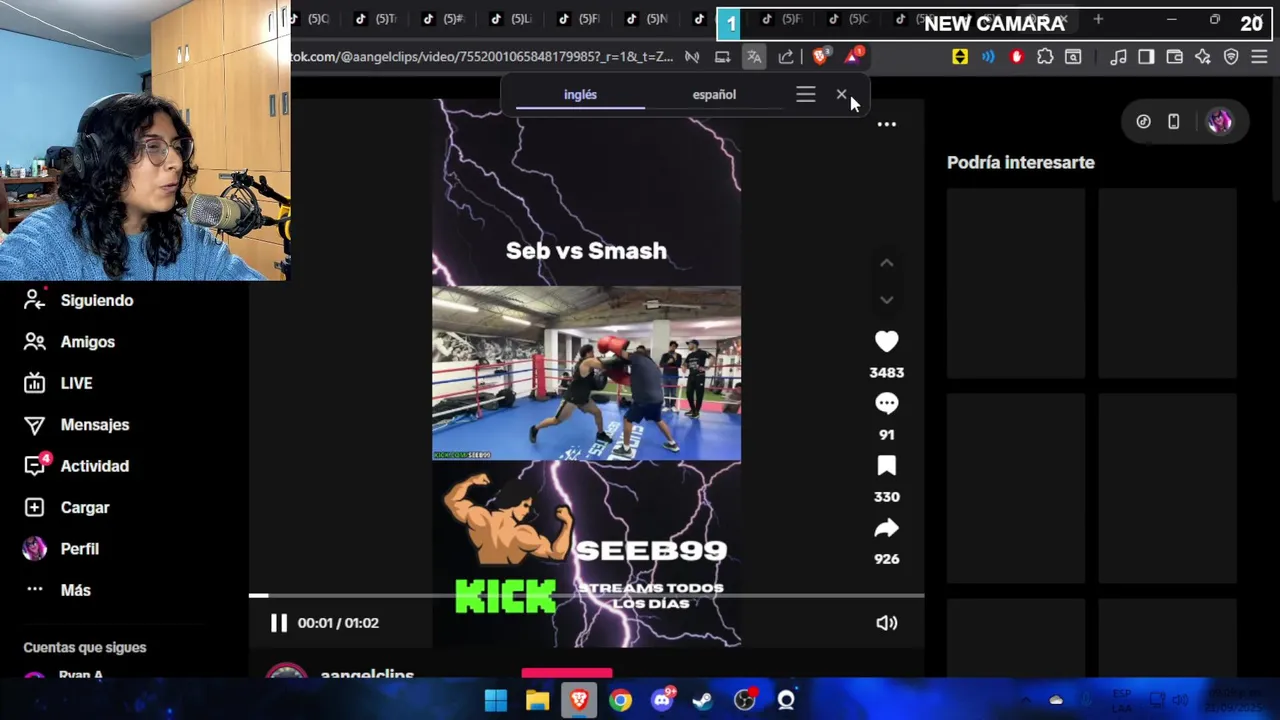
Task: Open File Explorer from the taskbar
Action: [537, 700]
